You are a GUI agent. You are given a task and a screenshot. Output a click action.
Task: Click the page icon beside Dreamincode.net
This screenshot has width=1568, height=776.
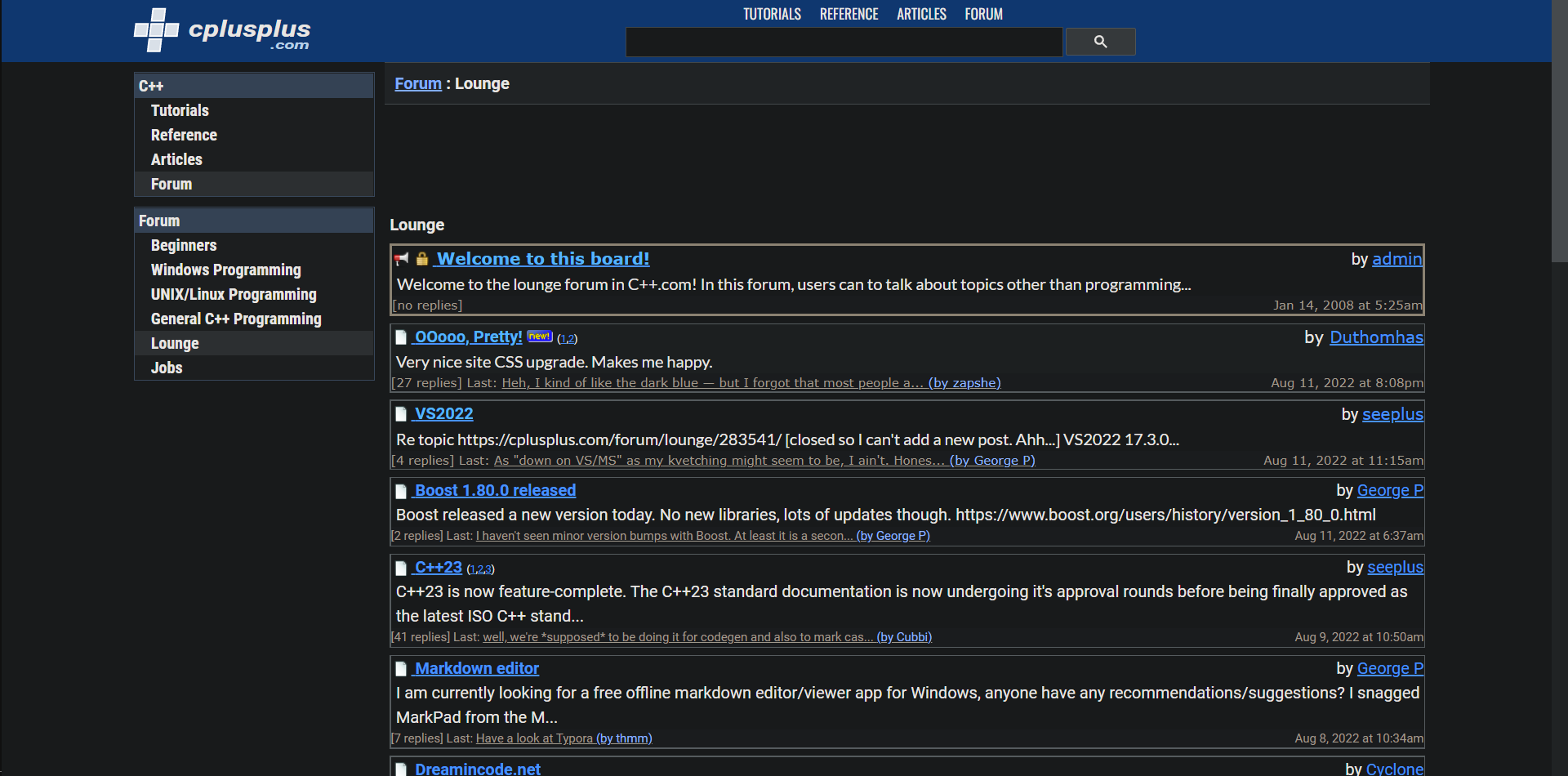[401, 769]
